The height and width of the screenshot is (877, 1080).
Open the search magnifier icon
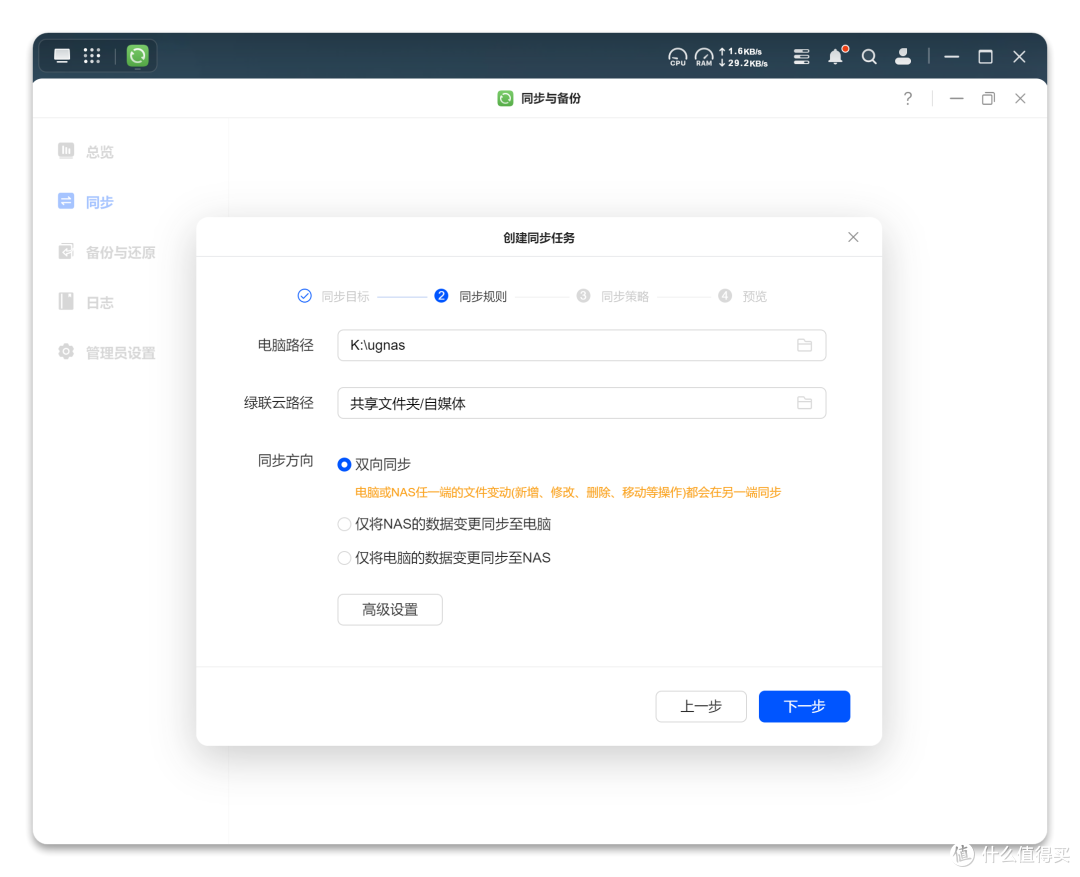pyautogui.click(x=869, y=56)
